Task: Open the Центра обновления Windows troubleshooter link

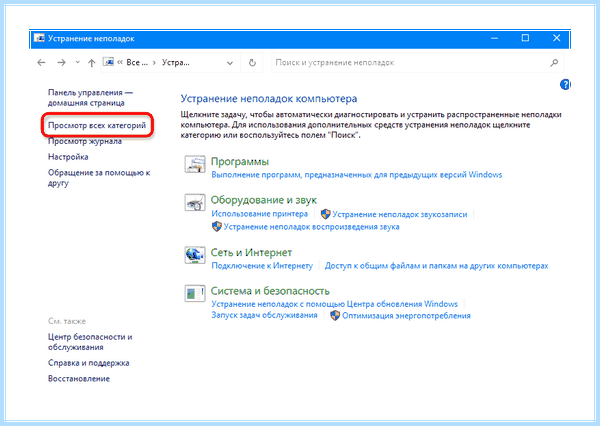Action: point(334,304)
